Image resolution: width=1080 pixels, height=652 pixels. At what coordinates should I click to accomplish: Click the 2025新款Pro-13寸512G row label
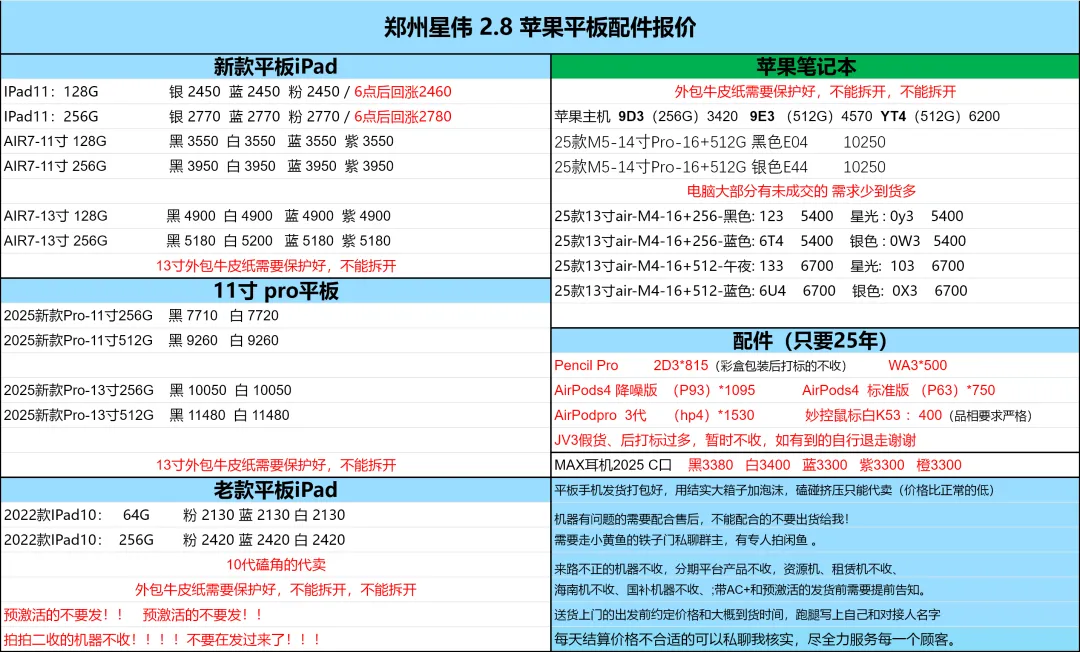[79, 415]
